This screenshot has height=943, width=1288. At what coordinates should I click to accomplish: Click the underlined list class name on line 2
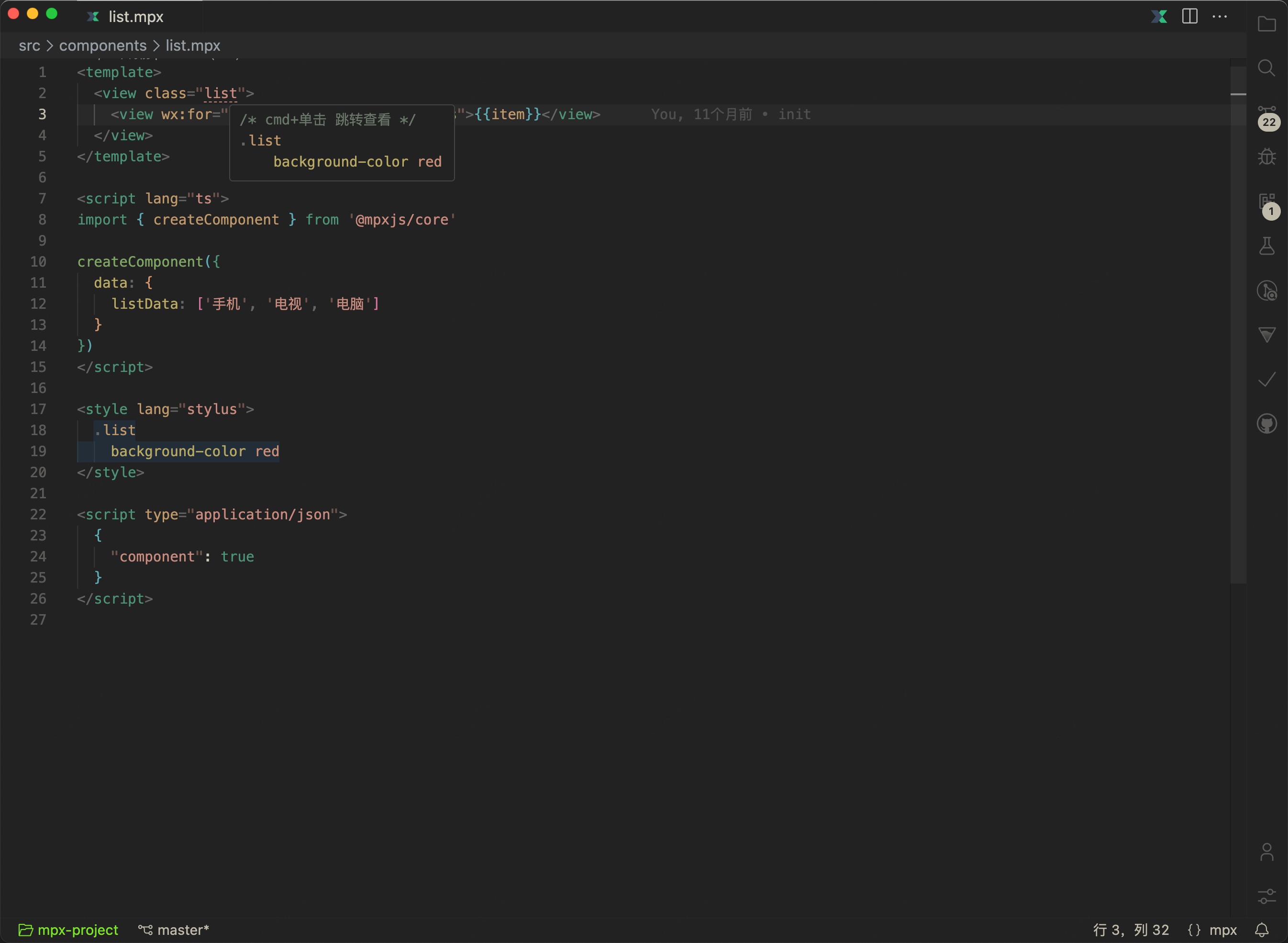click(x=220, y=93)
